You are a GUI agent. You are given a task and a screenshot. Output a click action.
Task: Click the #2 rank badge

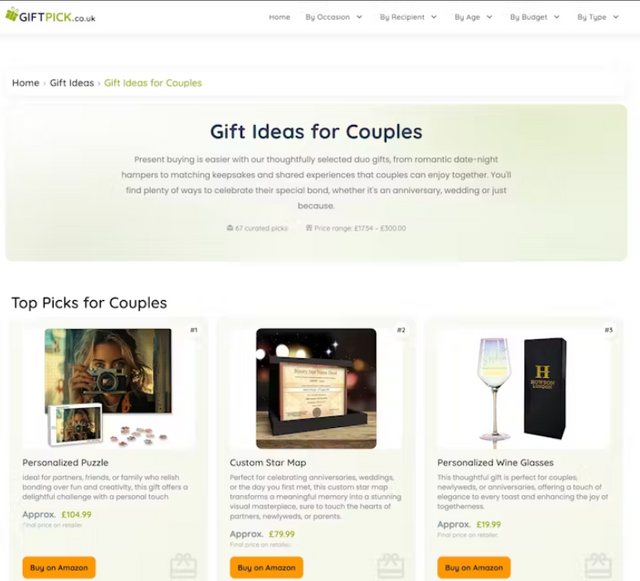pos(401,330)
